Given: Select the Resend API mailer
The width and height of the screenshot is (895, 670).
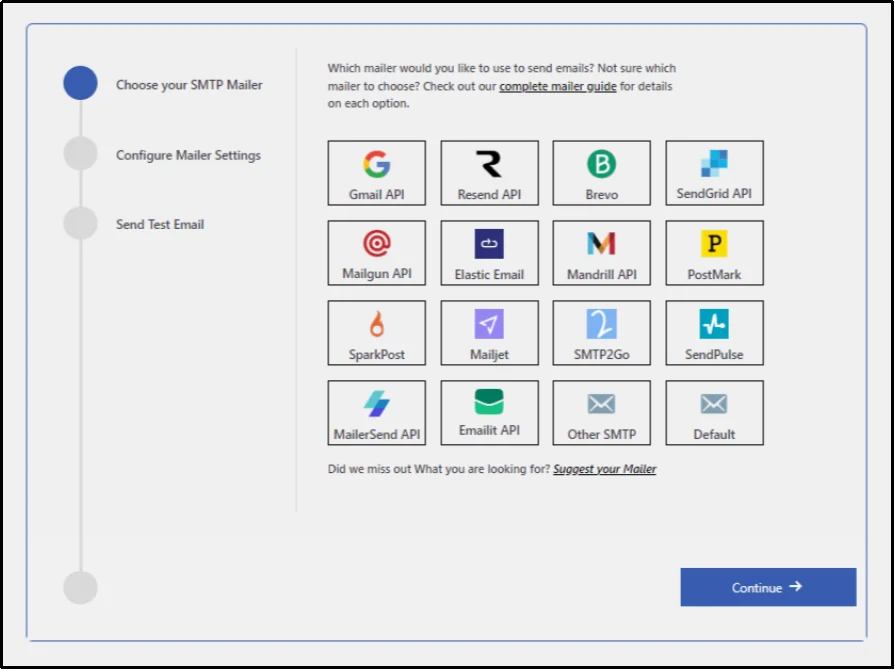Looking at the screenshot, I should (x=489, y=172).
